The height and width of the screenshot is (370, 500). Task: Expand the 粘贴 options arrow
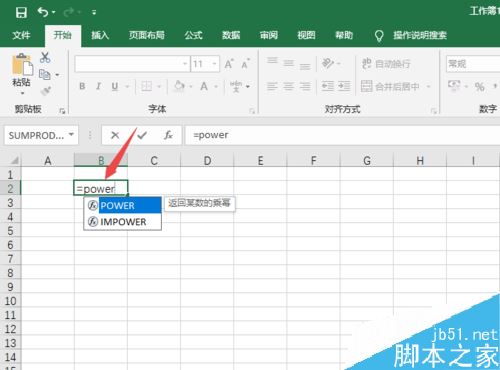click(x=22, y=93)
